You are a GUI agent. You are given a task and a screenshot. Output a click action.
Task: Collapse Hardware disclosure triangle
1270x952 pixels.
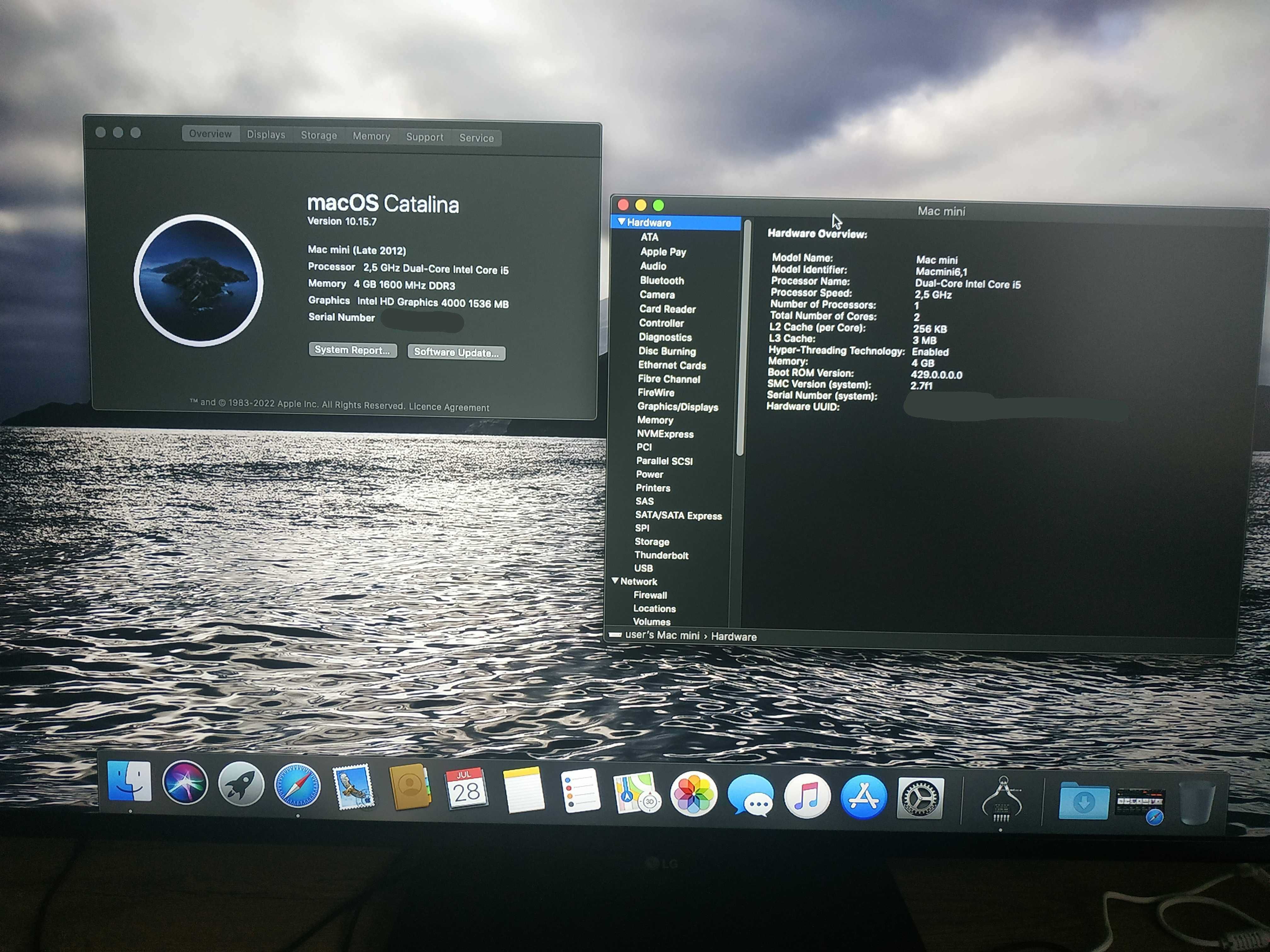point(621,222)
